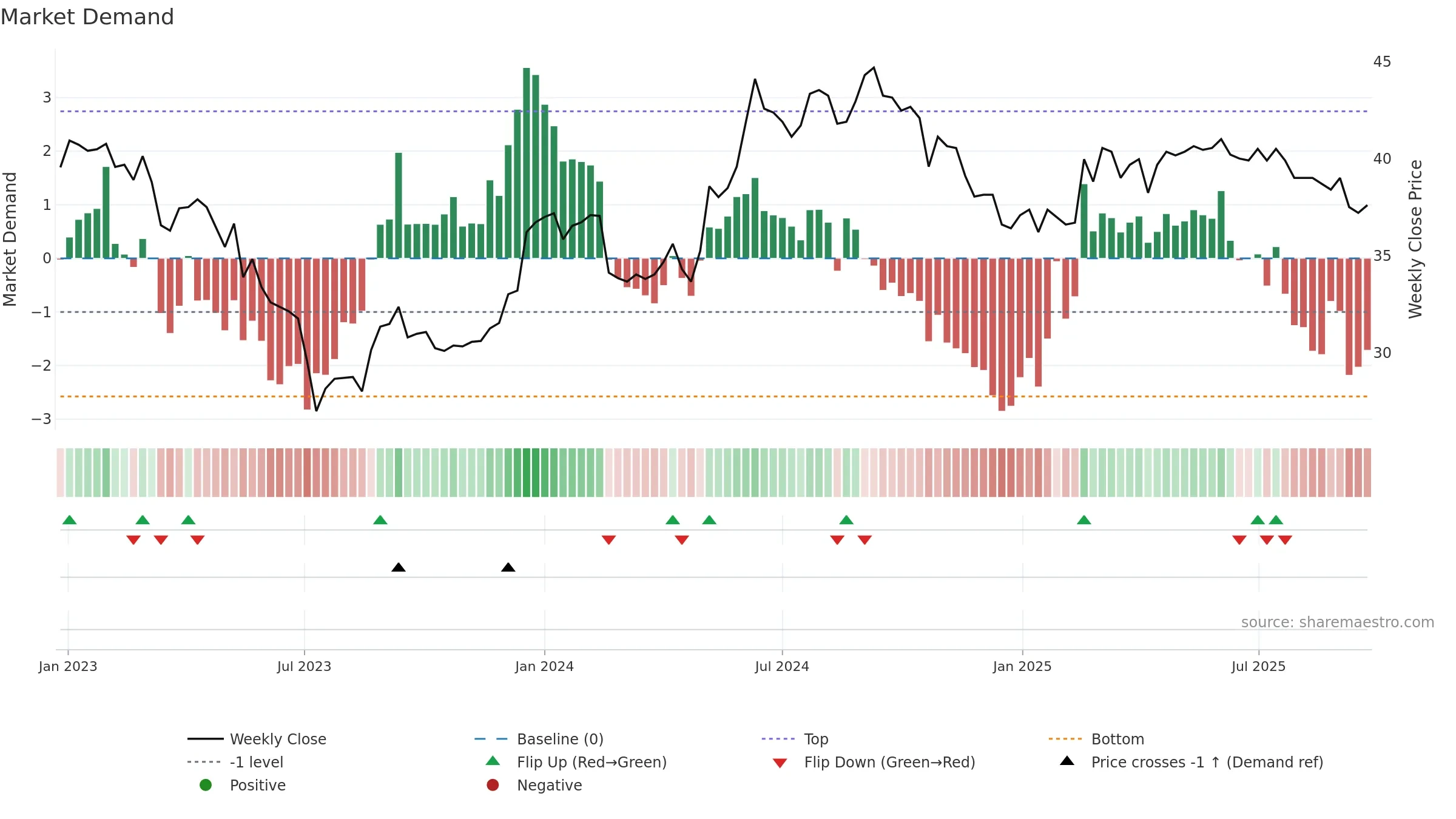This screenshot has width=1456, height=819.
Task: Click the gray dotted -1 level legend sample
Action: point(205,762)
